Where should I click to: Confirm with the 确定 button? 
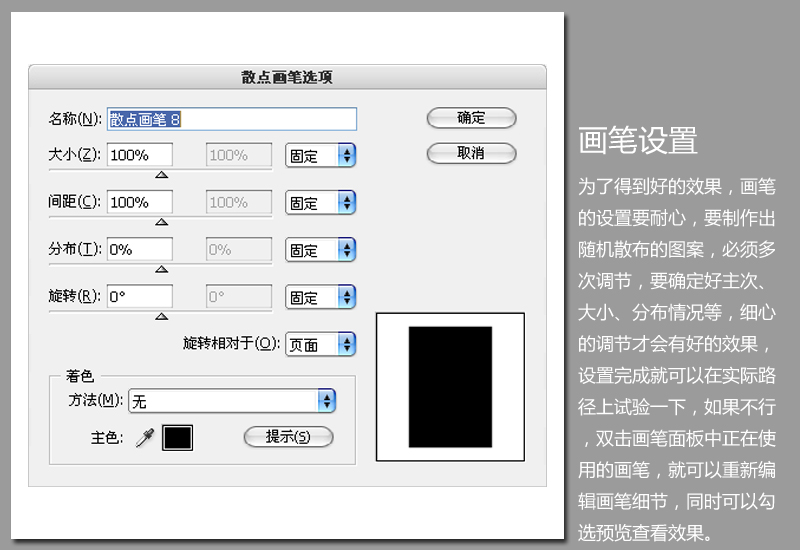[471, 118]
